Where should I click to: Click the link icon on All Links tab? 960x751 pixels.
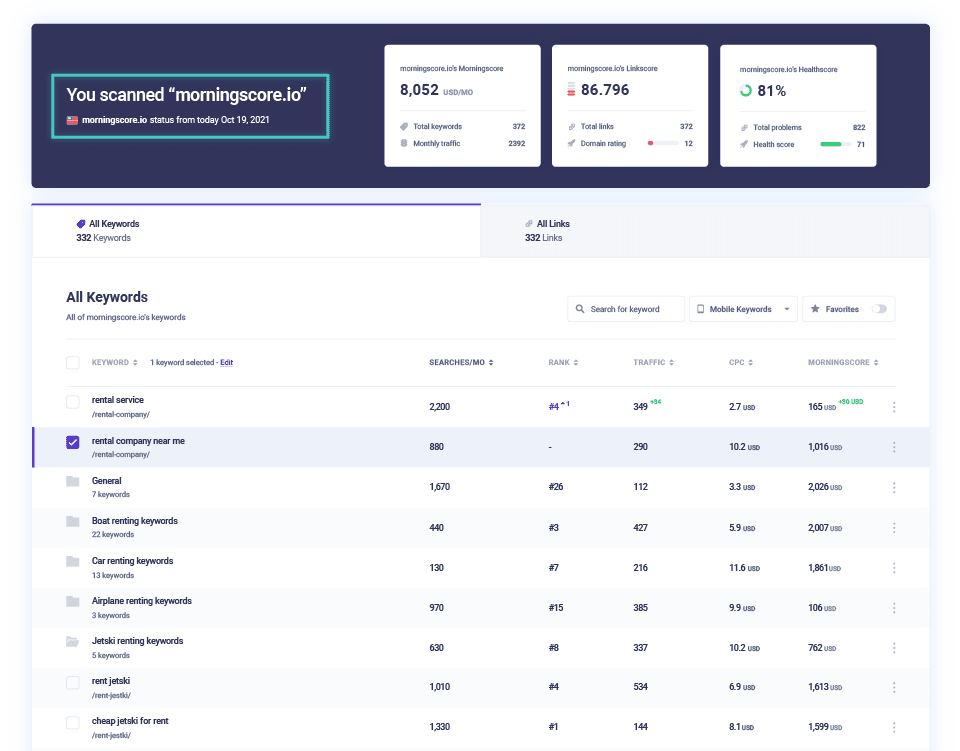[529, 224]
